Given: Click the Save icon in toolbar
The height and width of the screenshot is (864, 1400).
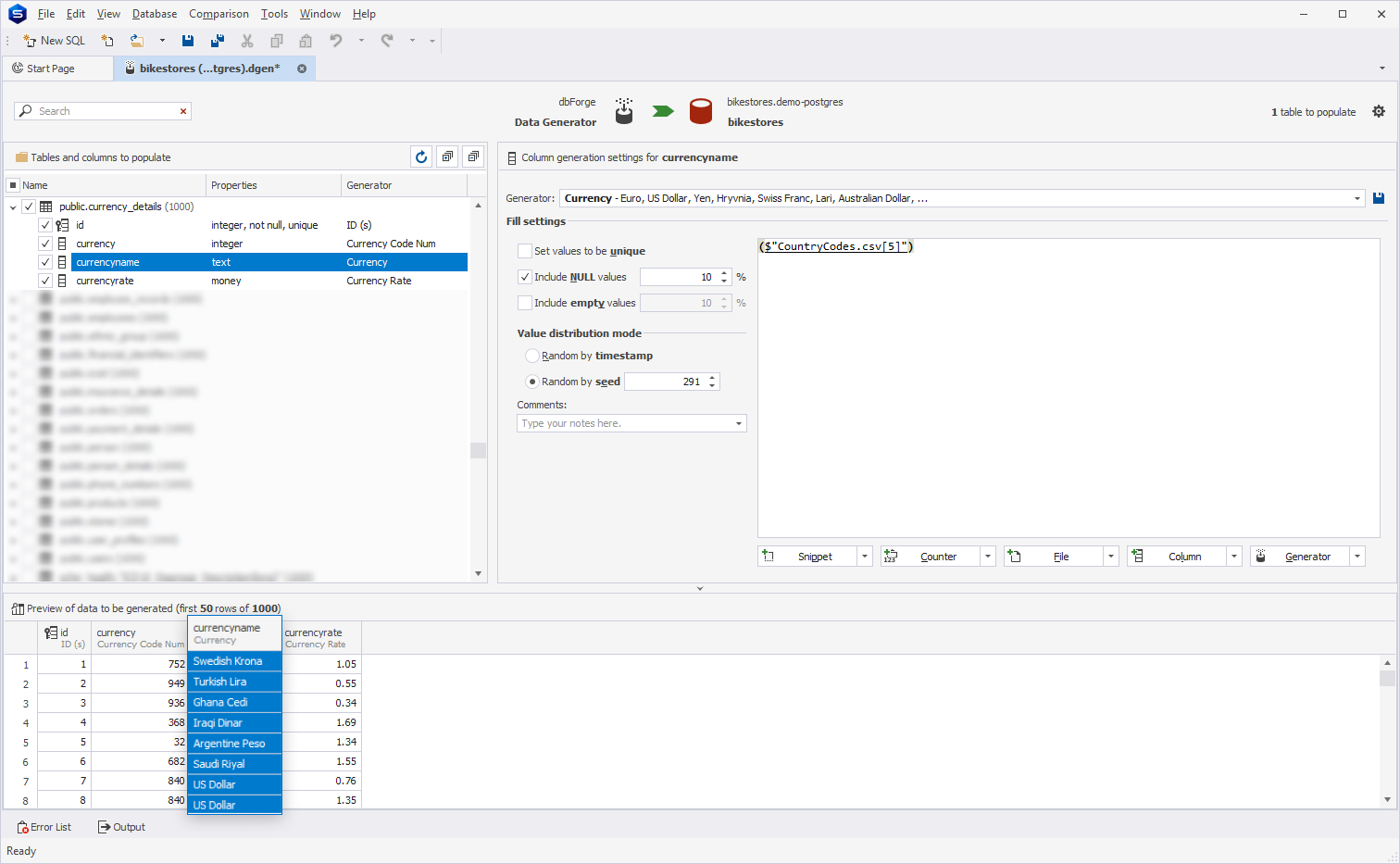Looking at the screenshot, I should (188, 41).
